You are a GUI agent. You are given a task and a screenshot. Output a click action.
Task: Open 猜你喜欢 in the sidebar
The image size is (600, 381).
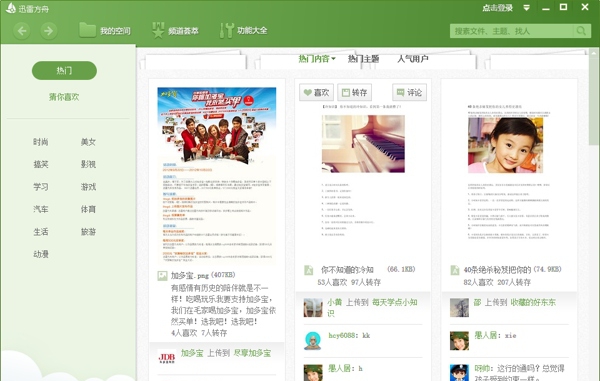pos(64,97)
